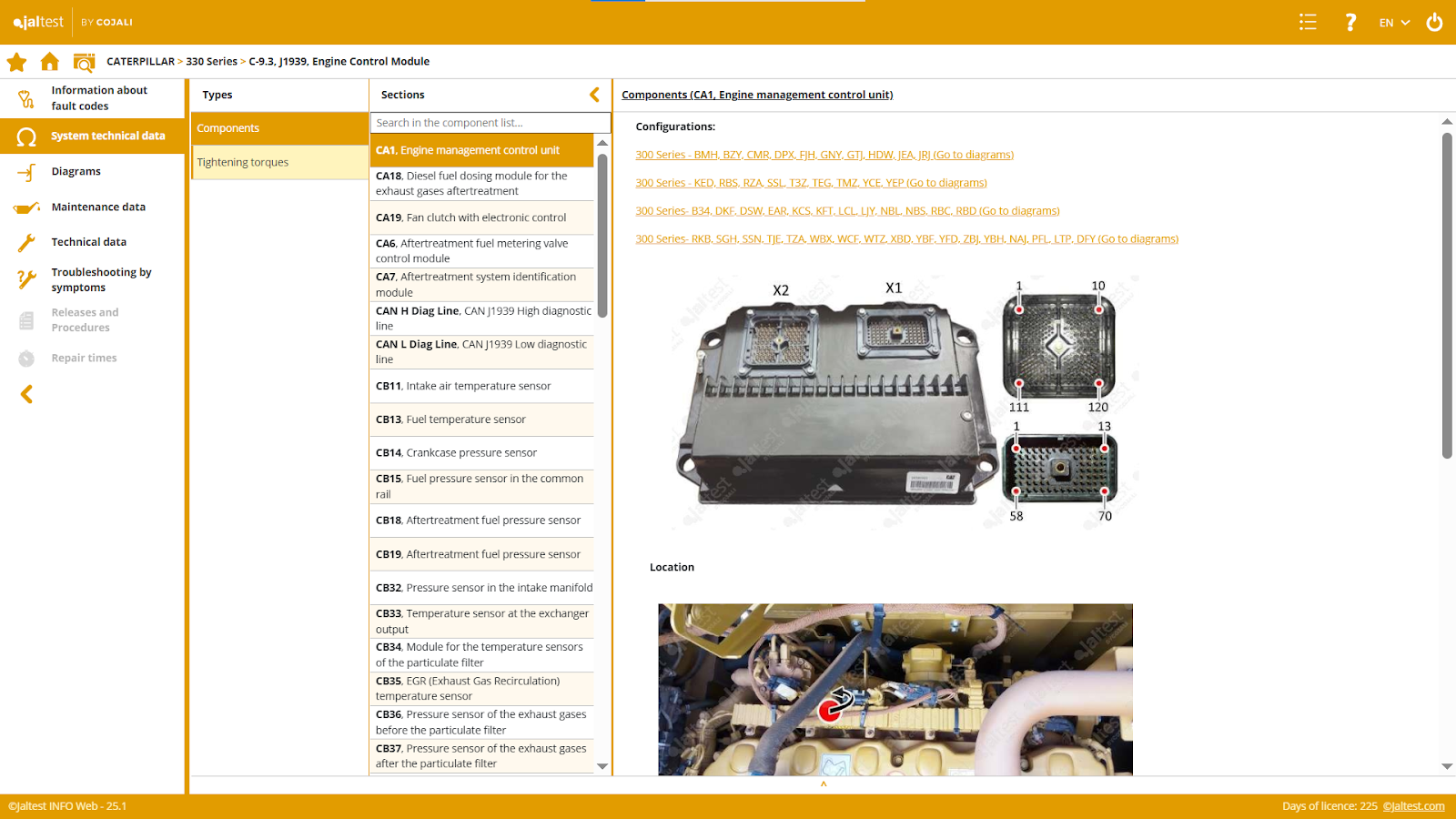This screenshot has height=819, width=1456.
Task: Select CB37 Pressure sensor after particulate filter
Action: (x=482, y=756)
